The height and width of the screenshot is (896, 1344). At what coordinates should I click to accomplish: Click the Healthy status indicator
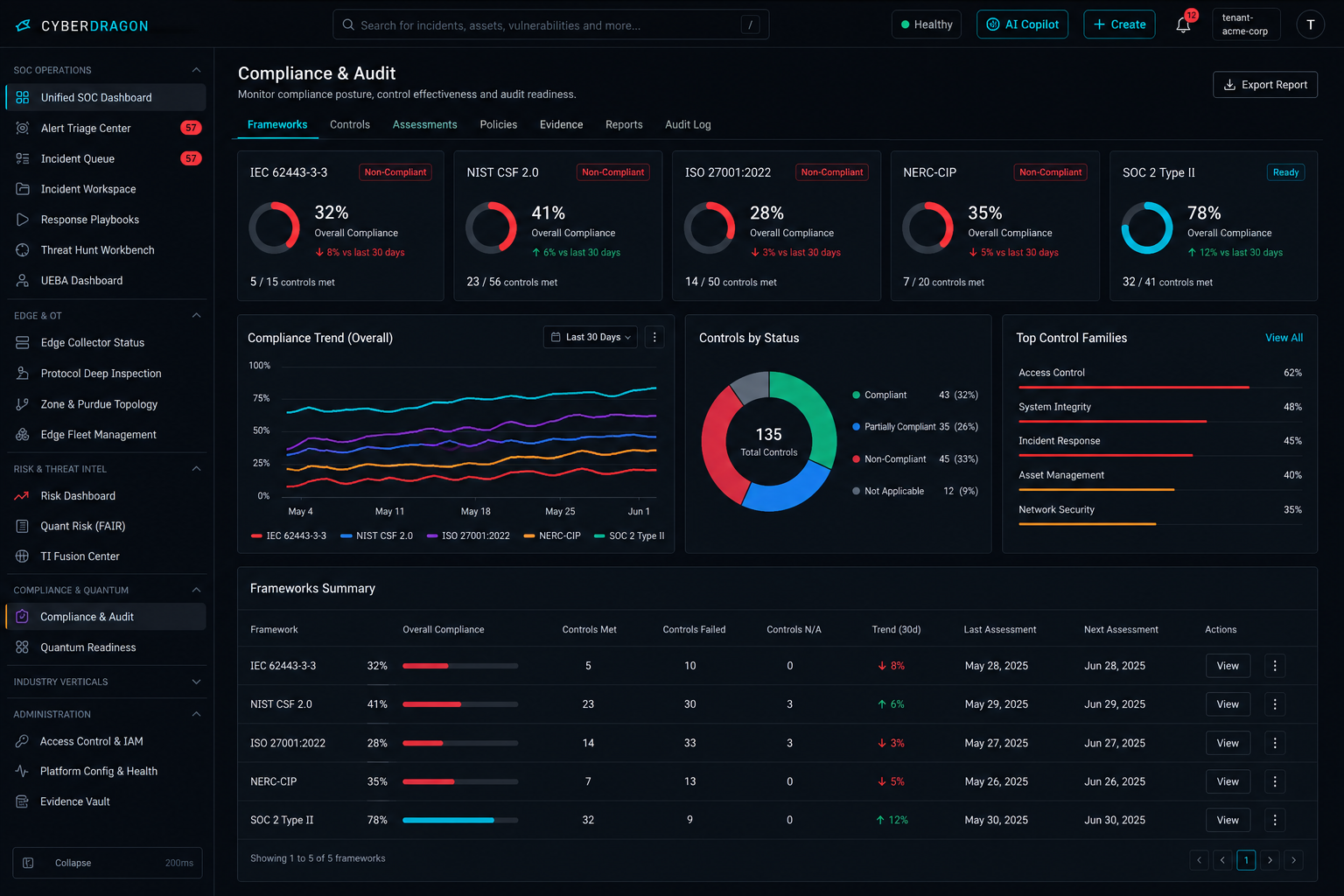click(927, 24)
